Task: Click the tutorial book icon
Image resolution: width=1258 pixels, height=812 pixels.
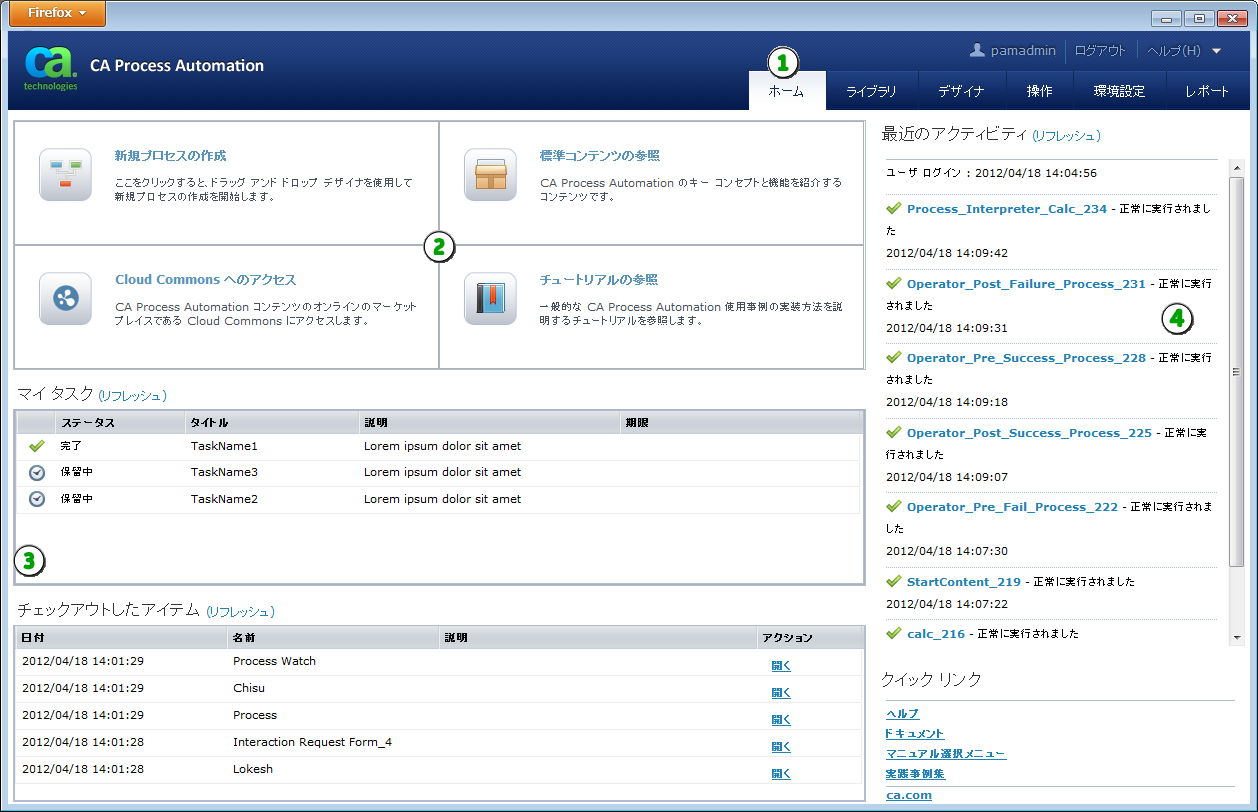Action: (x=490, y=298)
